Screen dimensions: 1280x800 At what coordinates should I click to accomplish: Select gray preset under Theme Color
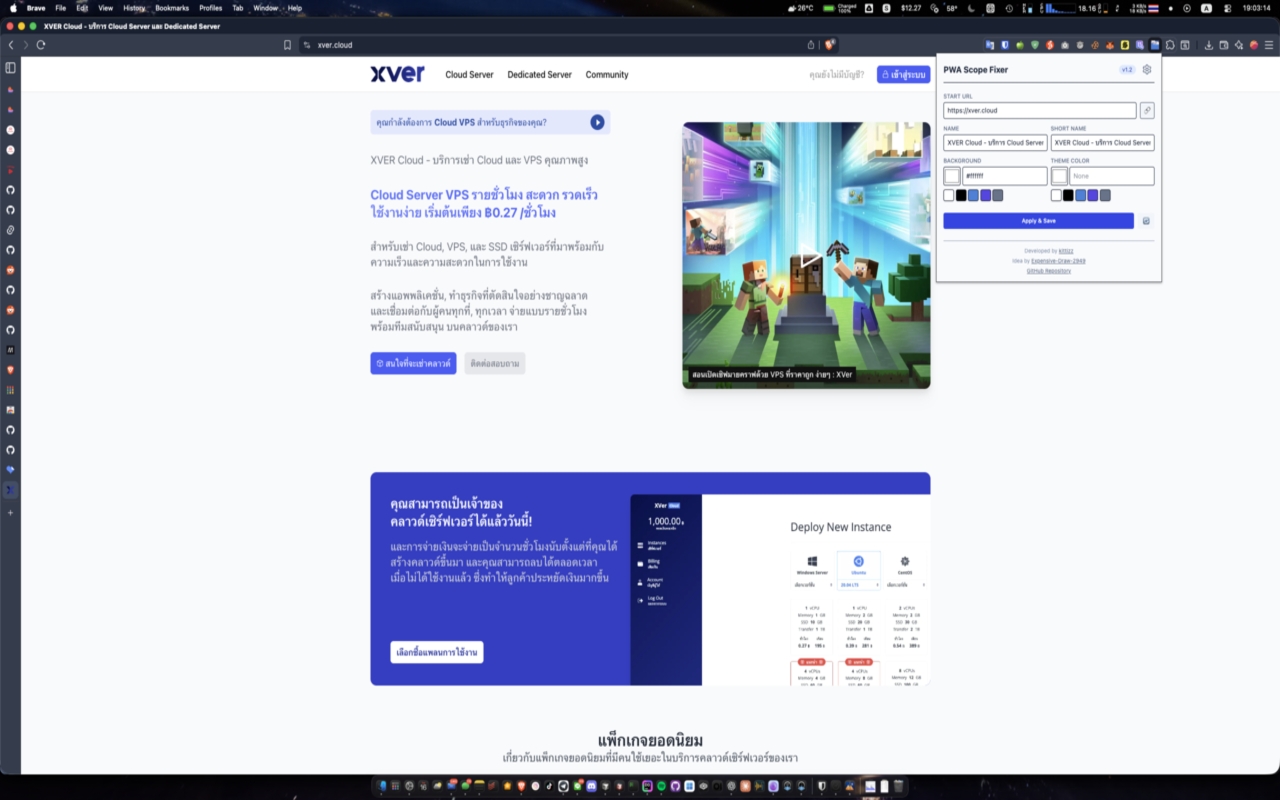click(1105, 196)
